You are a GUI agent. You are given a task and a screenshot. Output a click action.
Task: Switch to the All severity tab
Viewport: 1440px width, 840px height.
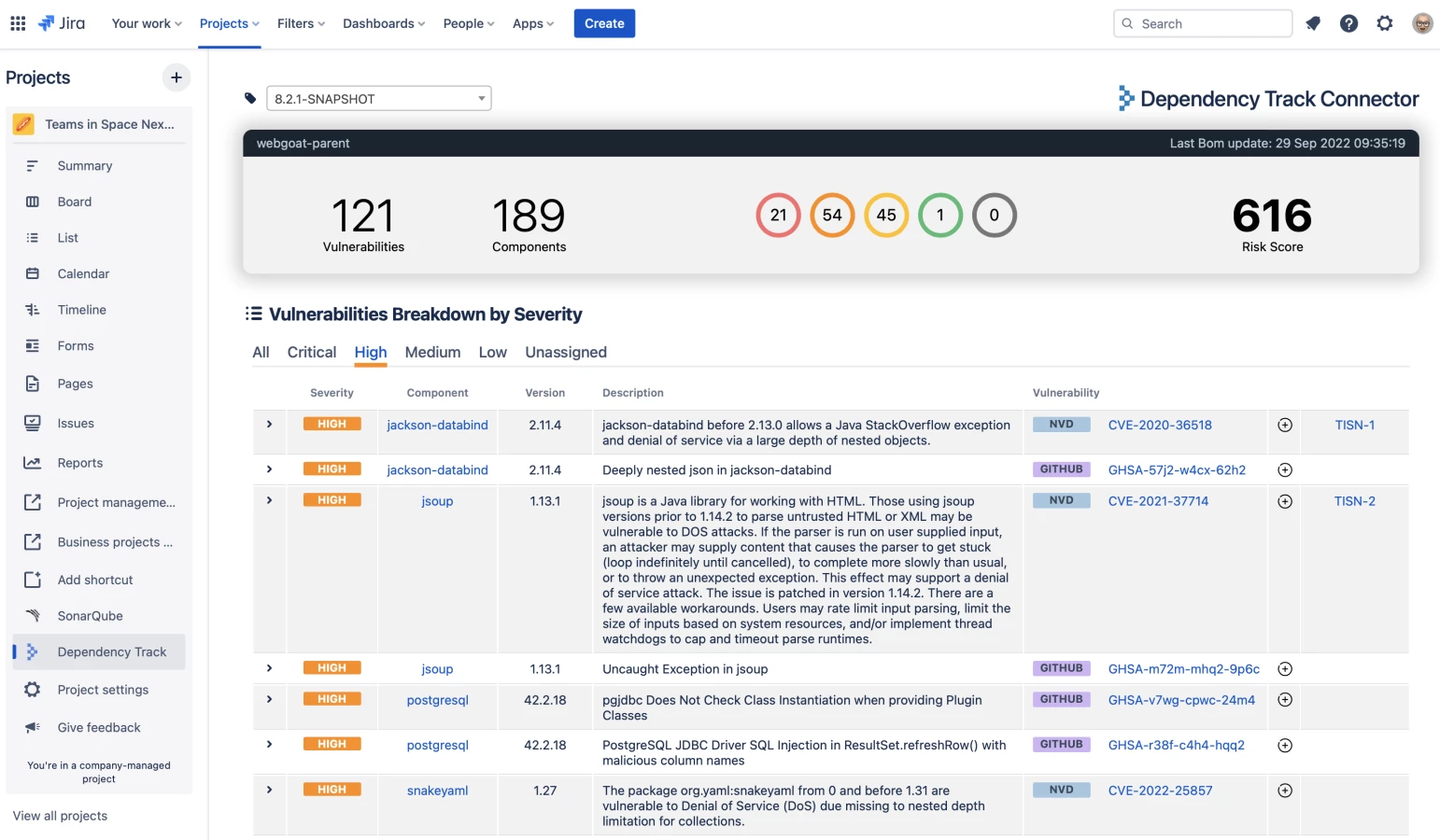[x=261, y=353]
